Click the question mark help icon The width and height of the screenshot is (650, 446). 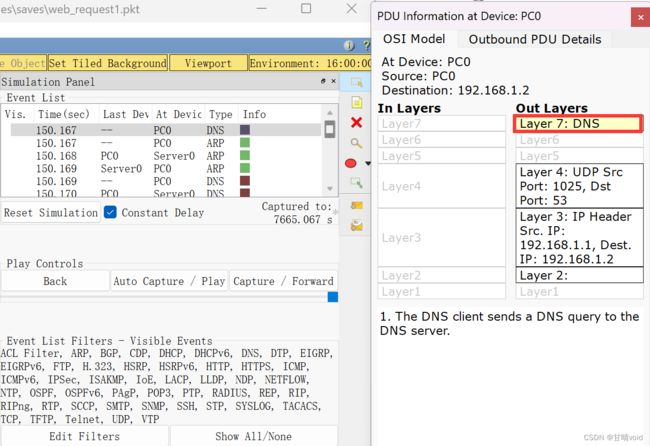tap(366, 46)
